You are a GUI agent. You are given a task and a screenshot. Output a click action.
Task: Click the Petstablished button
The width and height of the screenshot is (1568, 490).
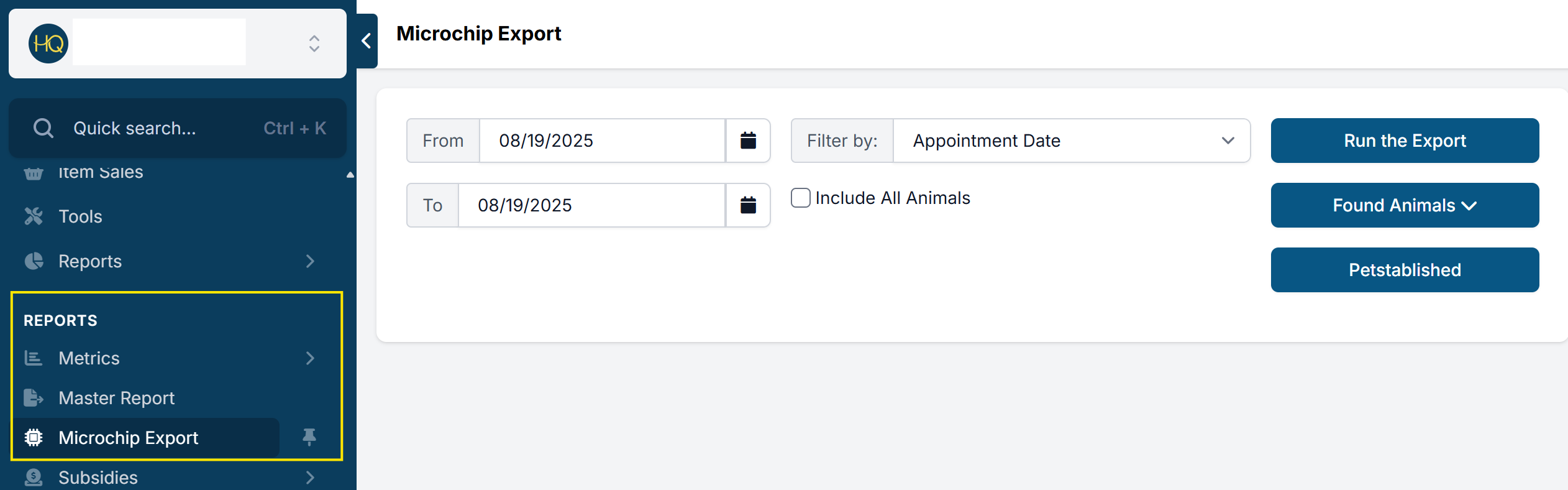(1405, 270)
